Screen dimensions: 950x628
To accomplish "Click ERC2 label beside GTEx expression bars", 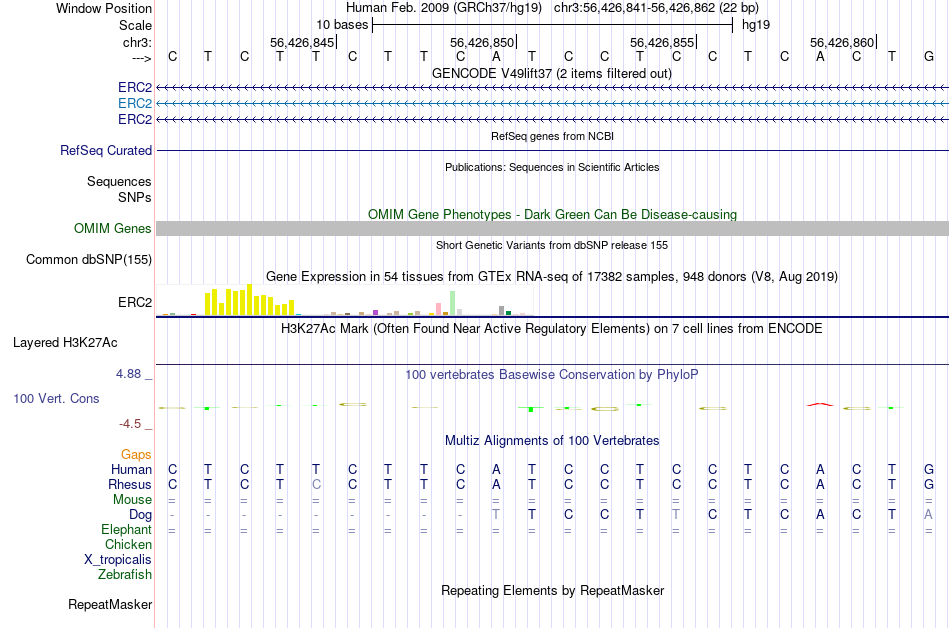I will coord(135,302).
